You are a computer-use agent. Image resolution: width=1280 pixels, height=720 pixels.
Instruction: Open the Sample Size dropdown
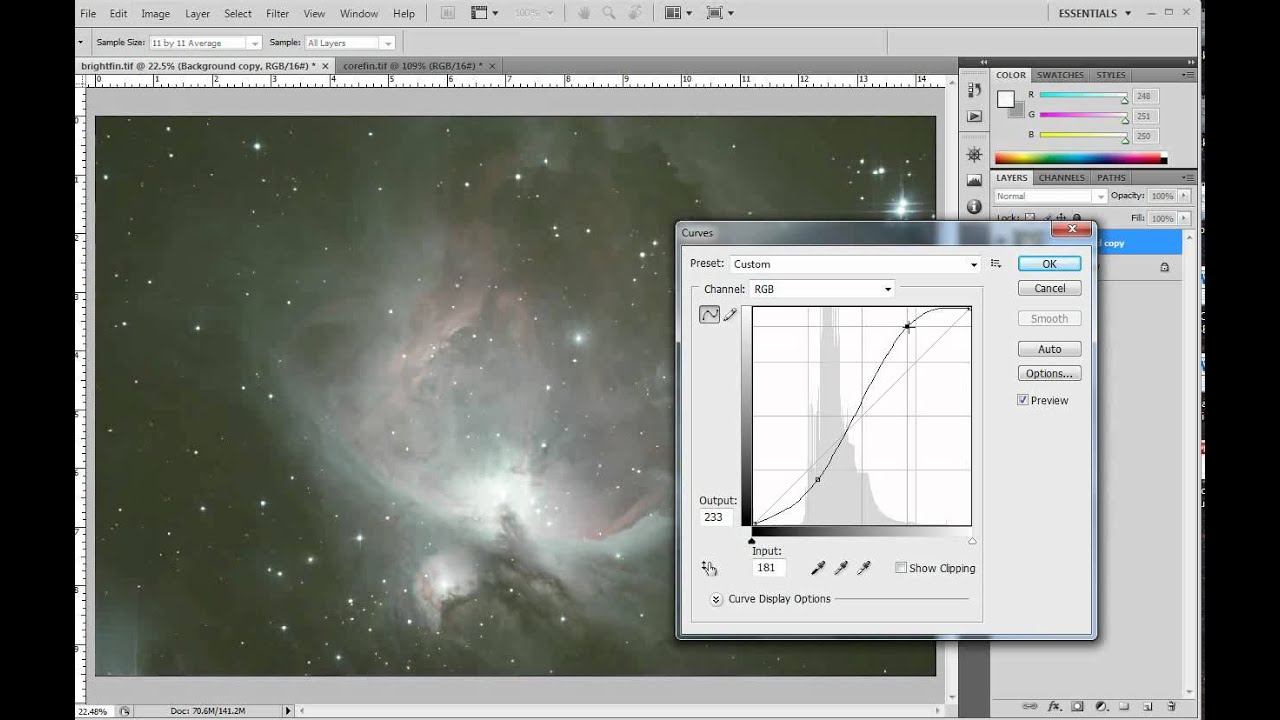point(205,43)
